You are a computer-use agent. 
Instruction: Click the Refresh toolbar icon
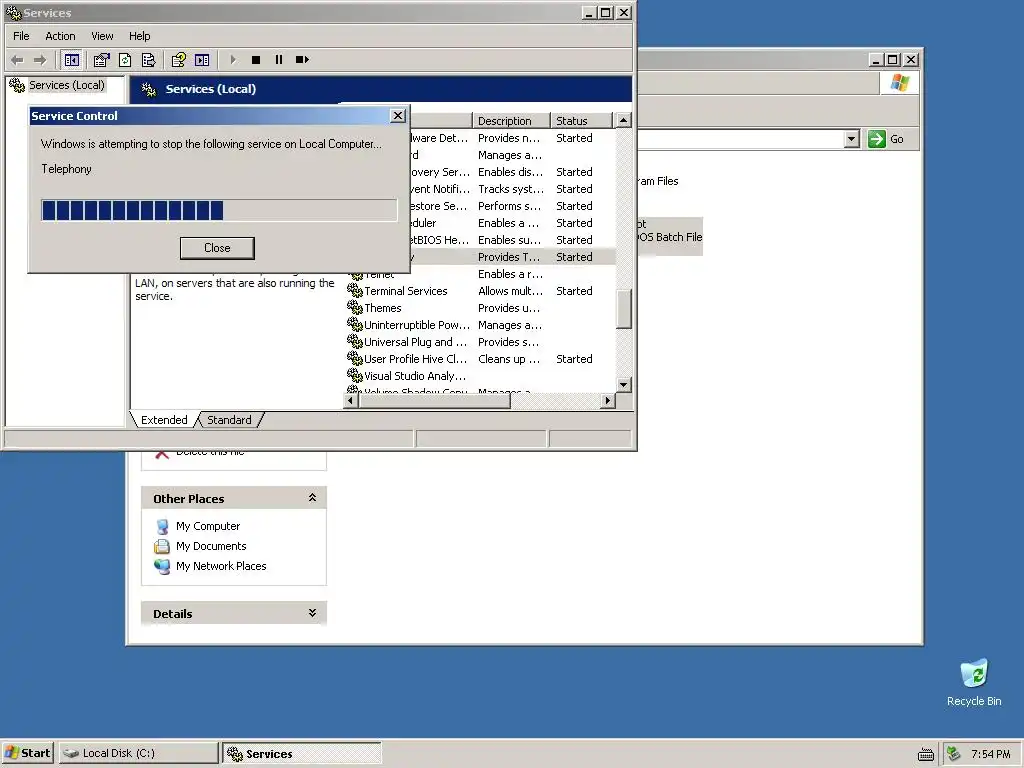tap(125, 60)
